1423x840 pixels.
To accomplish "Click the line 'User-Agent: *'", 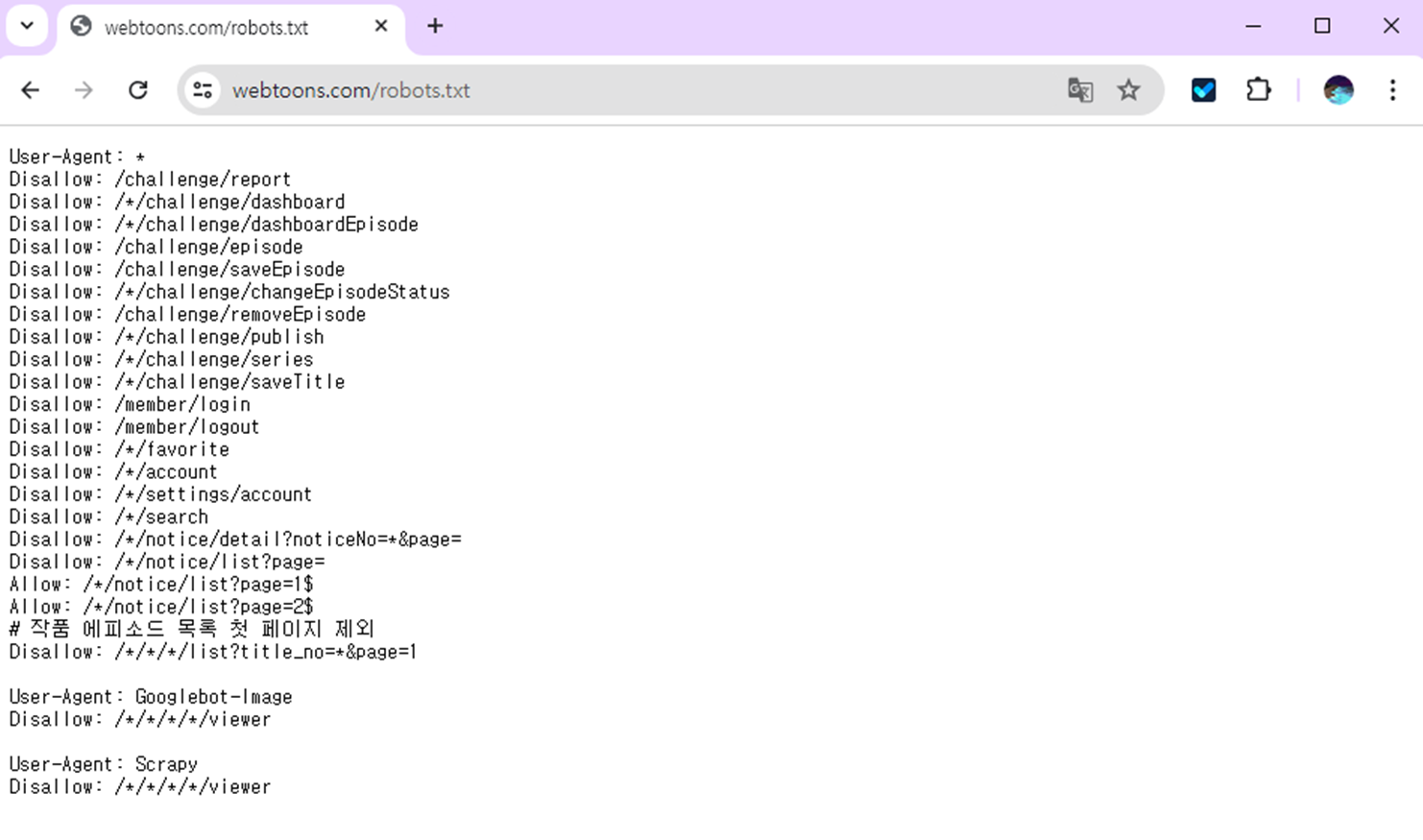I will coord(77,156).
